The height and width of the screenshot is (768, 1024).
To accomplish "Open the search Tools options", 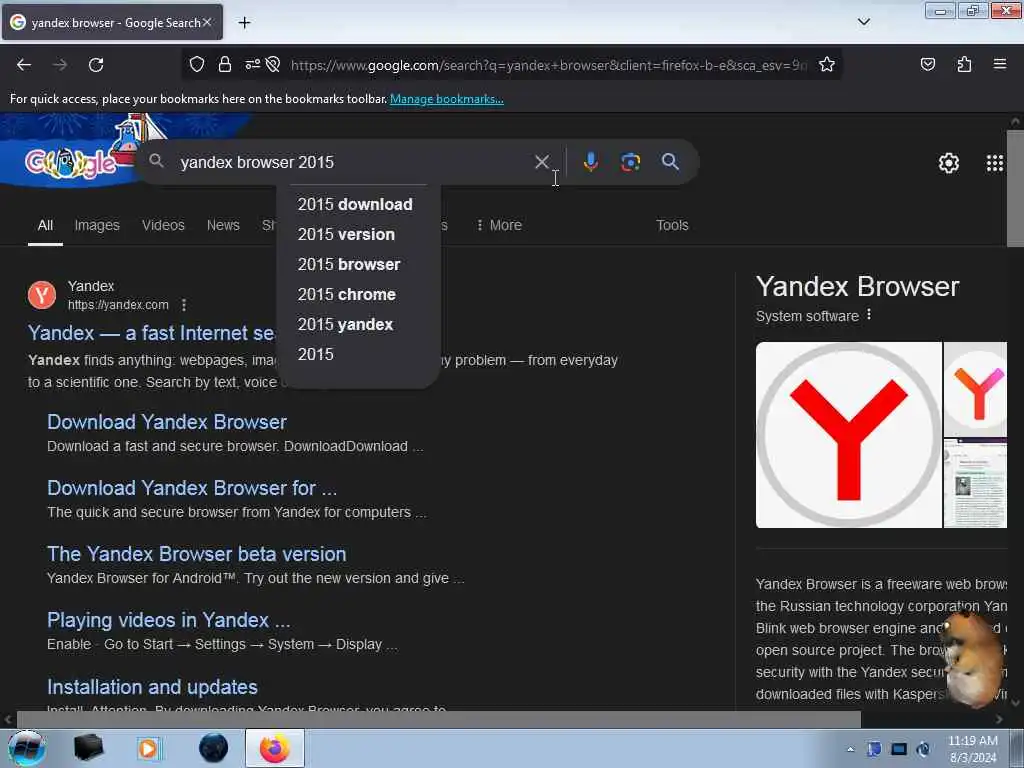I will tap(672, 225).
